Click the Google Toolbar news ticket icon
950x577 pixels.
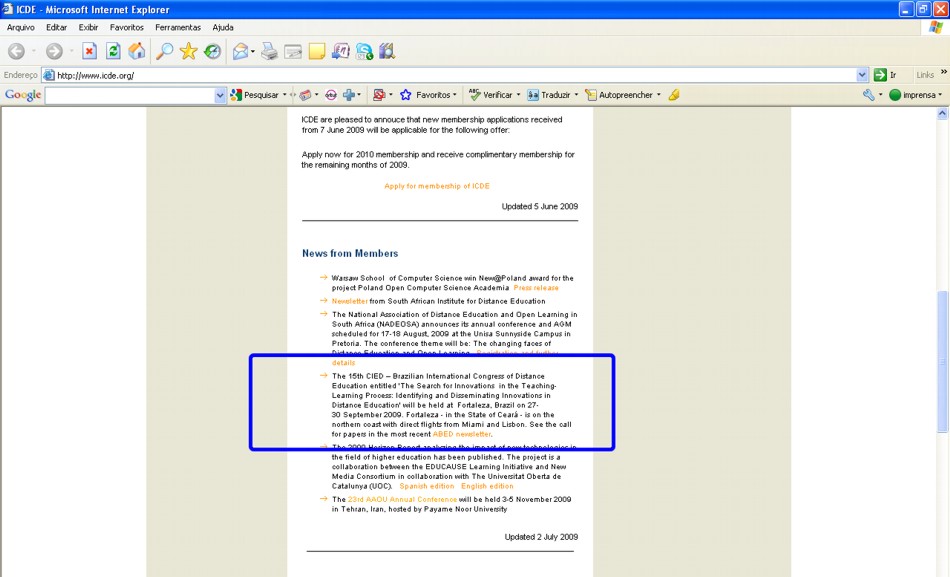[305, 95]
